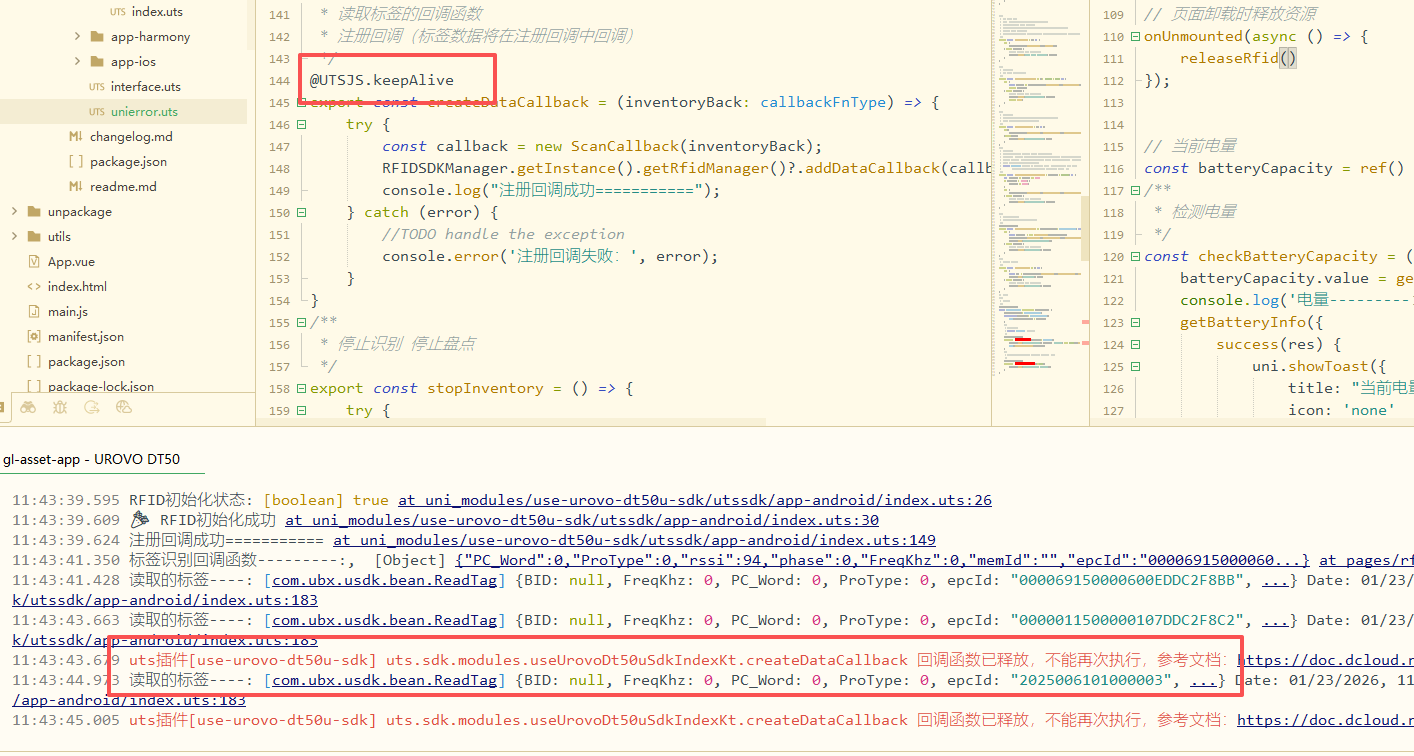Collapse code fold at line 146 try block
The height and width of the screenshot is (756, 1414).
[x=301, y=125]
